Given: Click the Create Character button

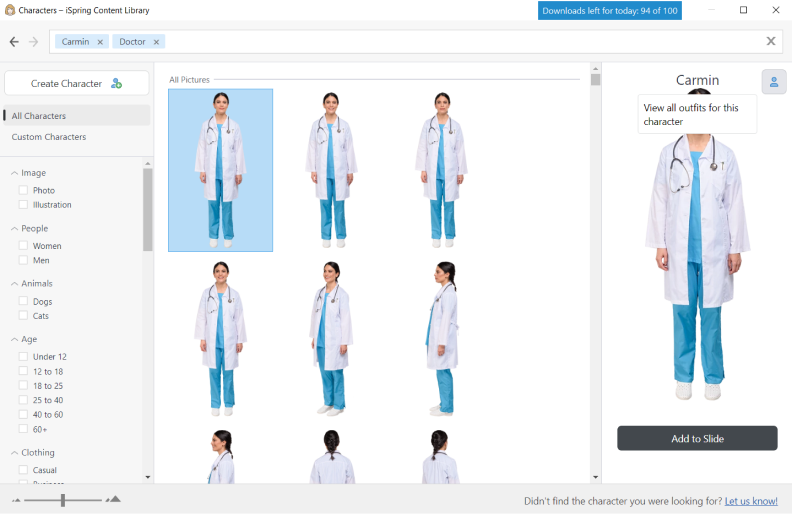Looking at the screenshot, I should pos(77,83).
